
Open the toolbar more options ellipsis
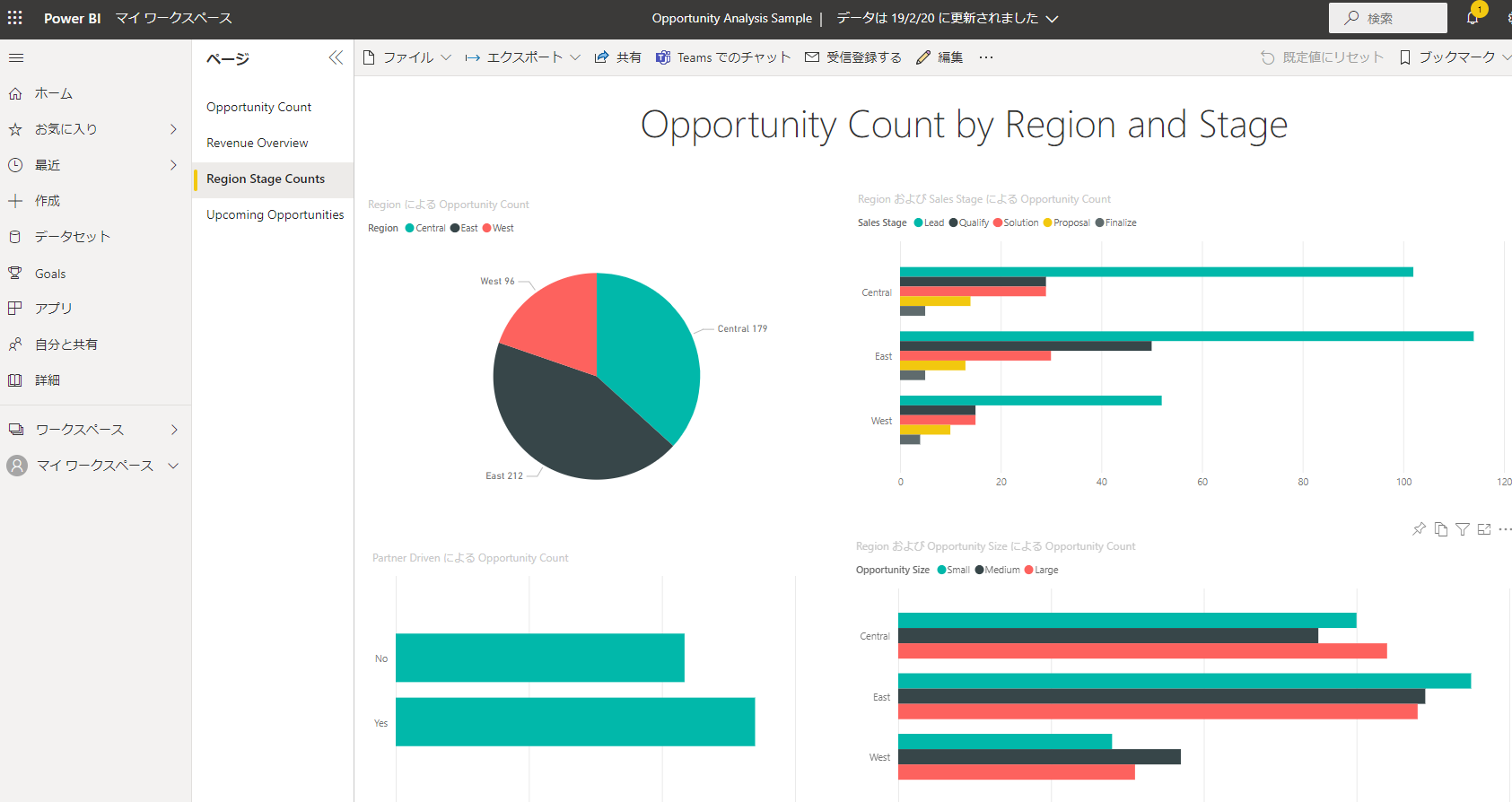coord(986,57)
